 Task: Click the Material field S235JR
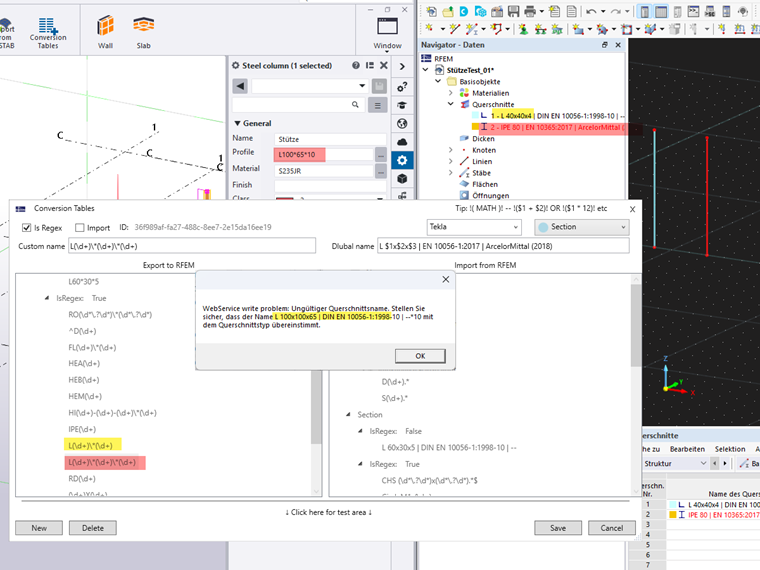[323, 171]
